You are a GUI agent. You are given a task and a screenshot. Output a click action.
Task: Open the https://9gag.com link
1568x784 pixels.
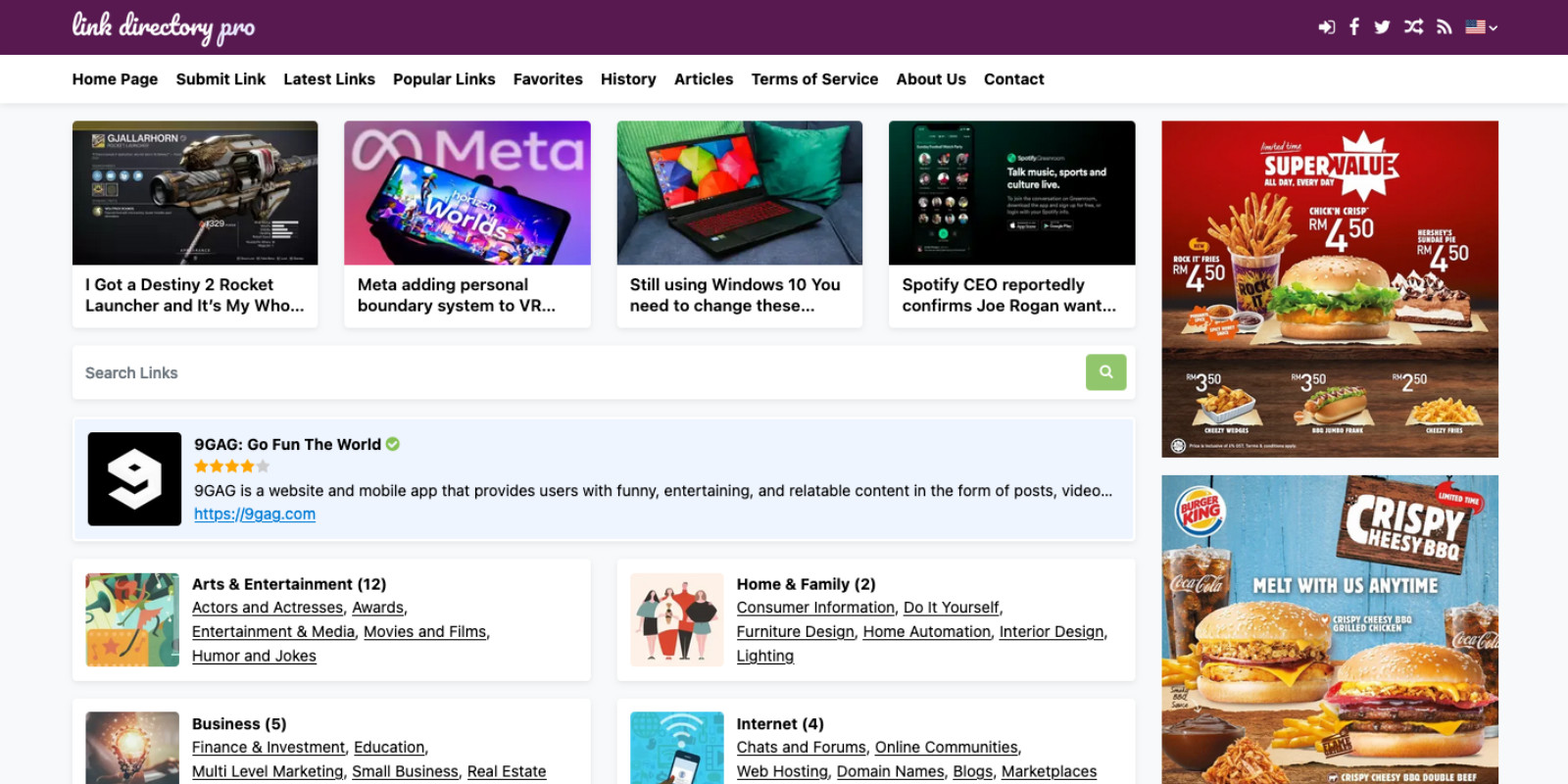(x=255, y=514)
